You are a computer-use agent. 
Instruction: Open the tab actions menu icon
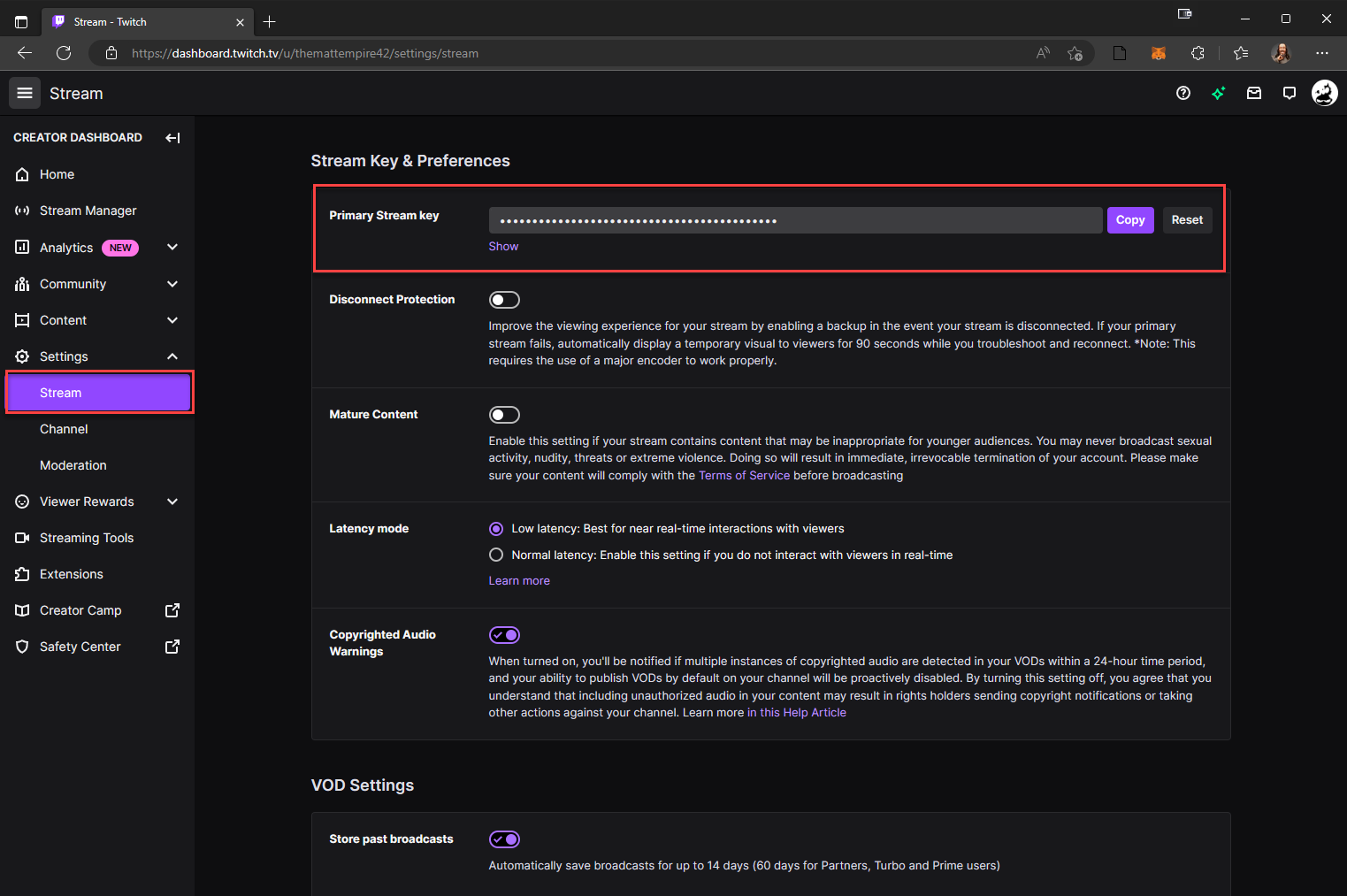pos(21,22)
